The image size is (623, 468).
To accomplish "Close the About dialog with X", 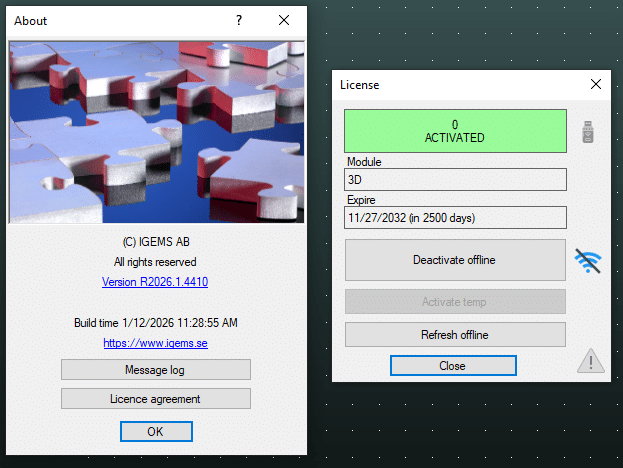I will tap(284, 20).
